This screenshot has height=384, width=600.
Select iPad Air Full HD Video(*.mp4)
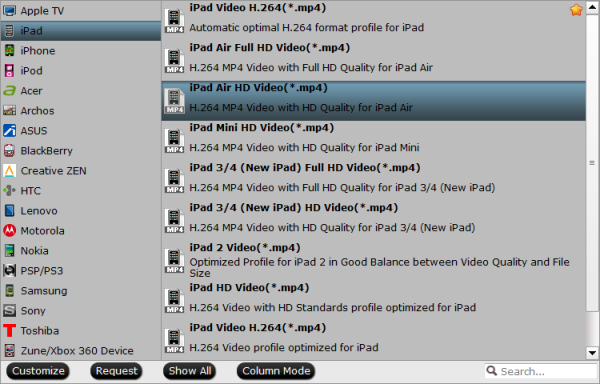373,61
